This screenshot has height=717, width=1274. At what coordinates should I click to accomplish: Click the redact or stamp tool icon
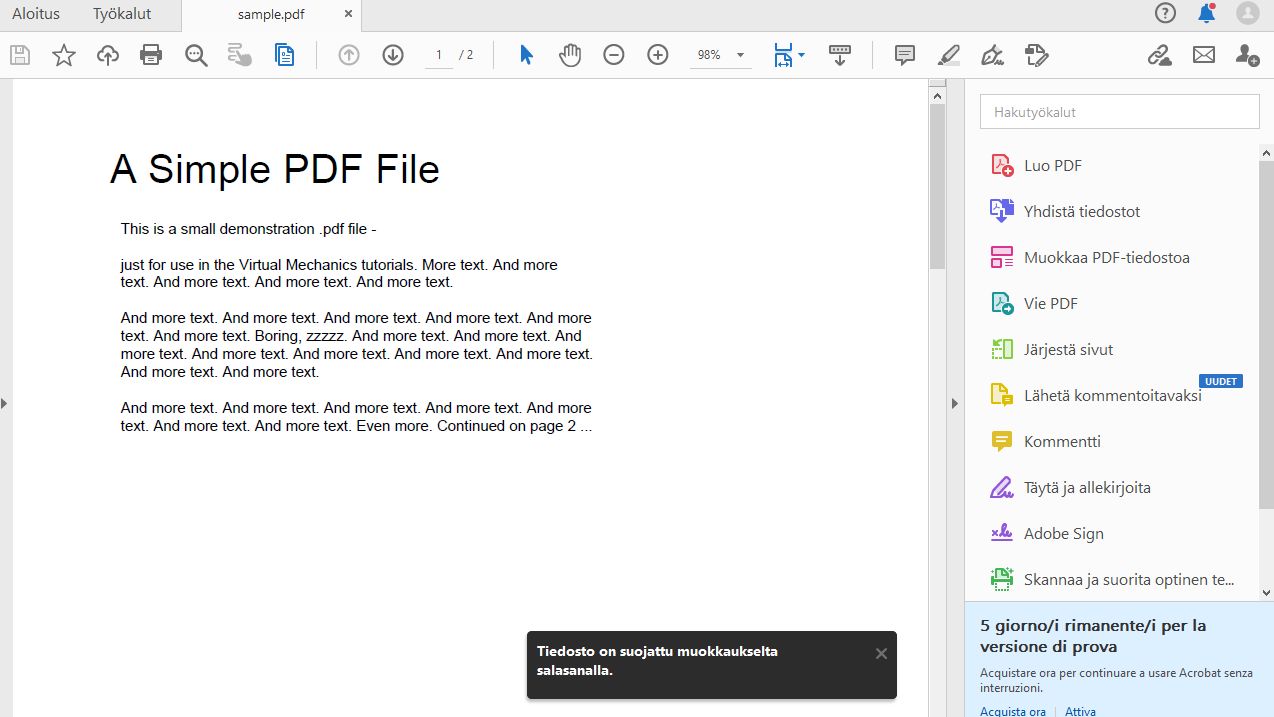[x=1037, y=55]
